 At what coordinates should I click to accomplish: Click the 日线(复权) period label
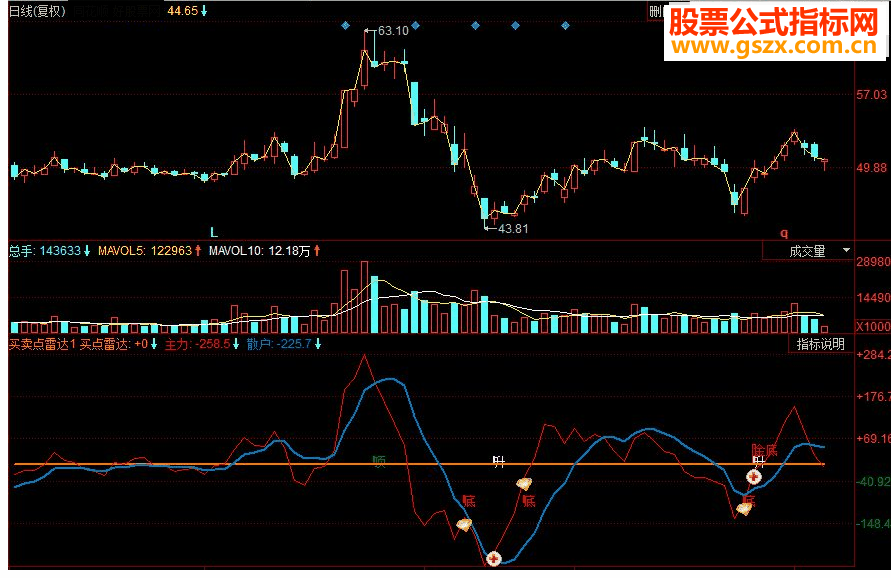coord(37,11)
